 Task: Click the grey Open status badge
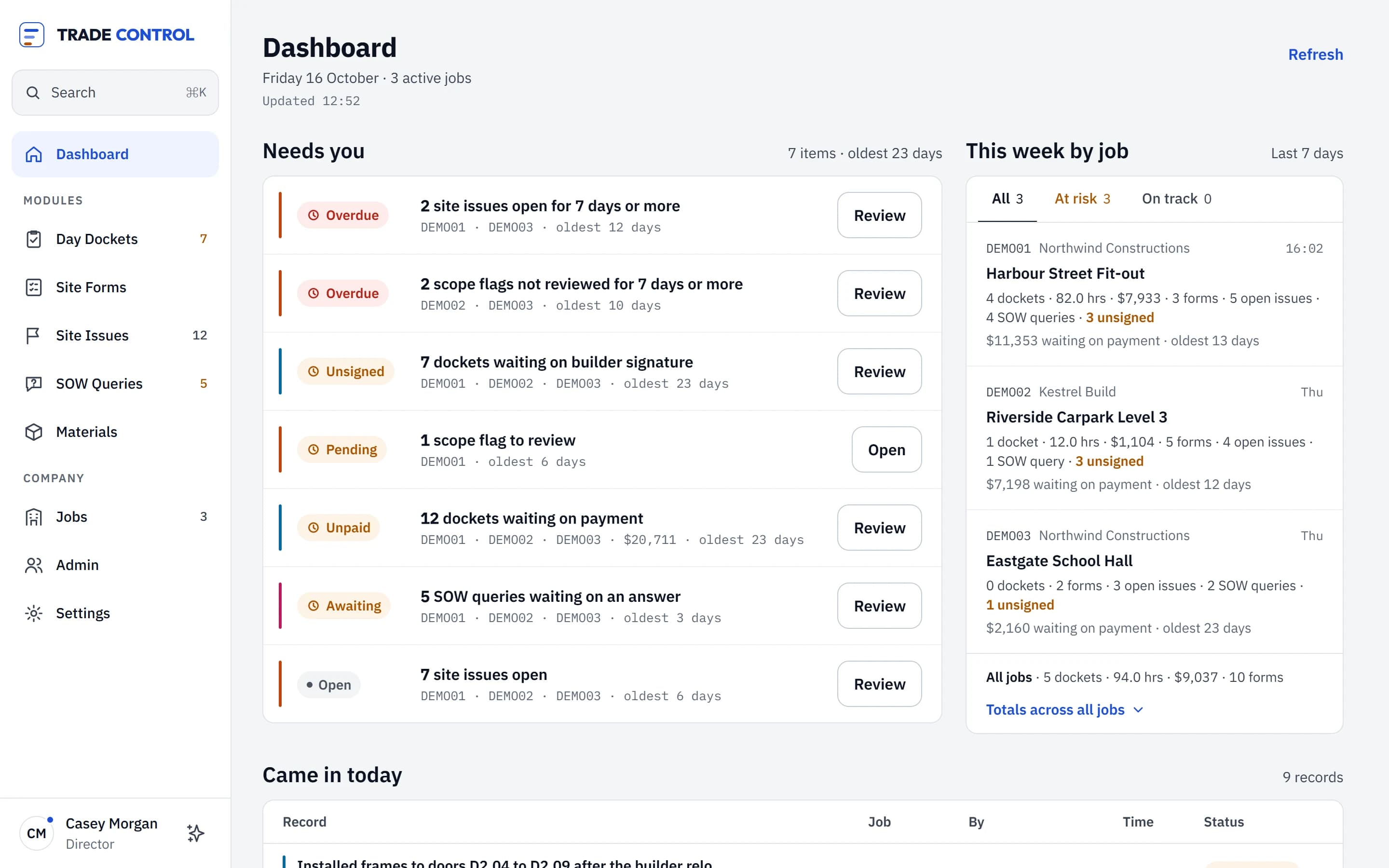328,684
